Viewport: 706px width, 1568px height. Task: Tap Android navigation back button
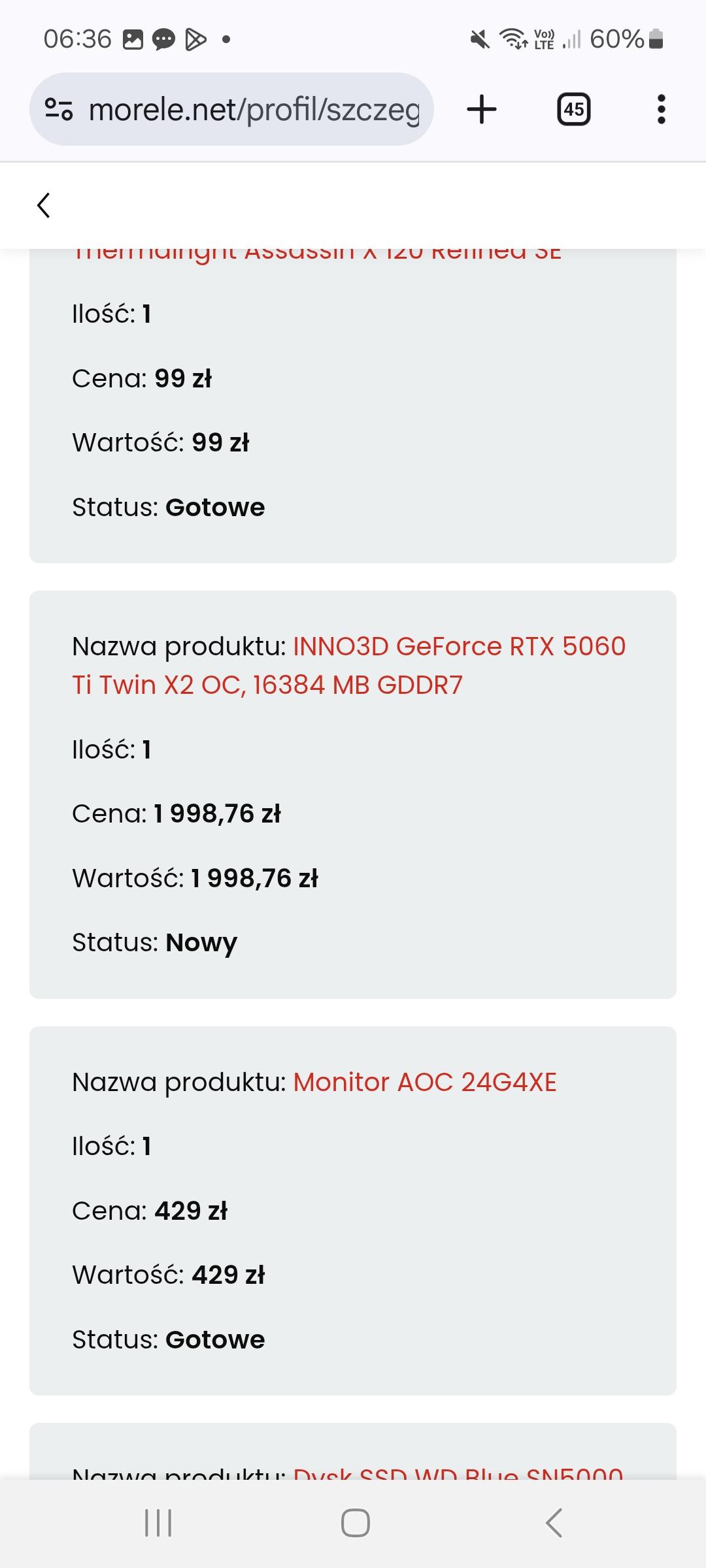click(x=554, y=1523)
